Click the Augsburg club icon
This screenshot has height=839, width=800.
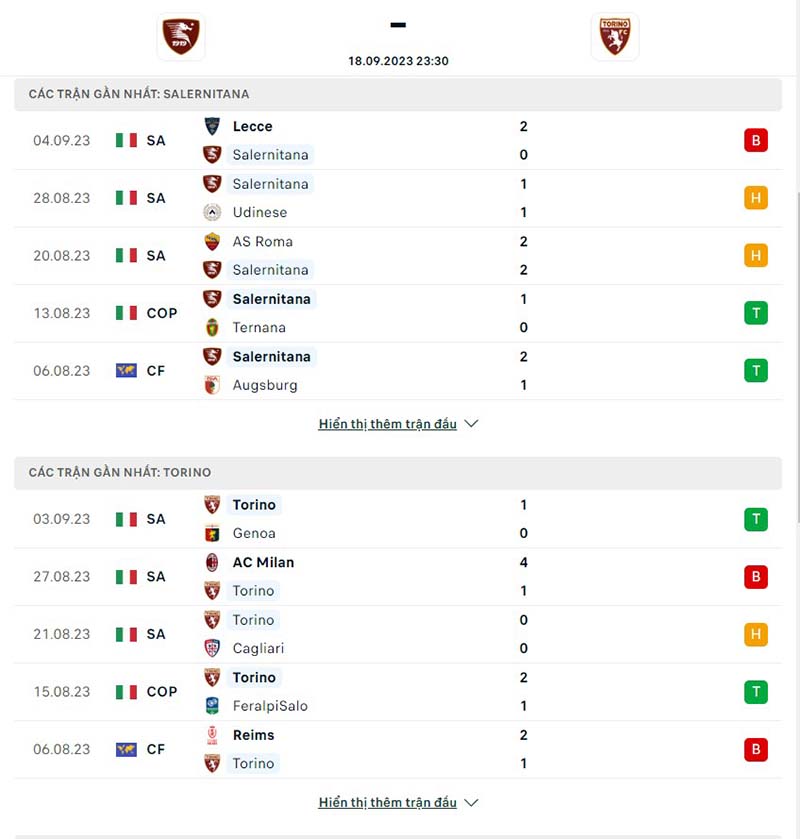tap(212, 385)
